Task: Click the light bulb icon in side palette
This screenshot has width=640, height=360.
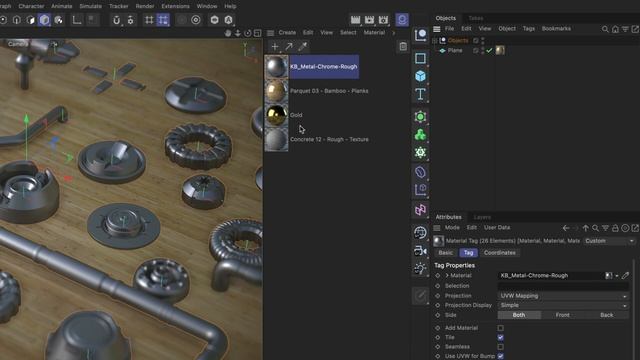Action: [x=420, y=269]
